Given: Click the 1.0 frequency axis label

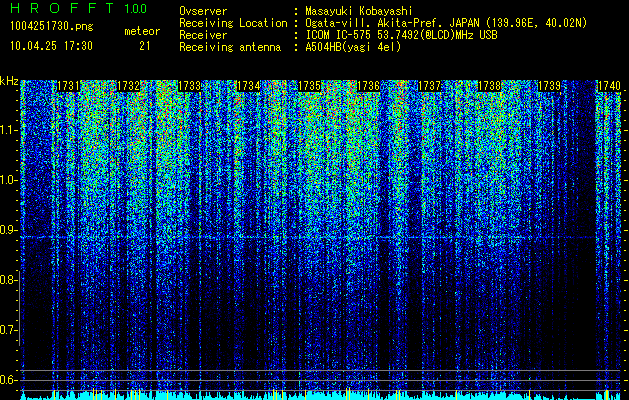Looking at the screenshot, I should click(8, 180).
